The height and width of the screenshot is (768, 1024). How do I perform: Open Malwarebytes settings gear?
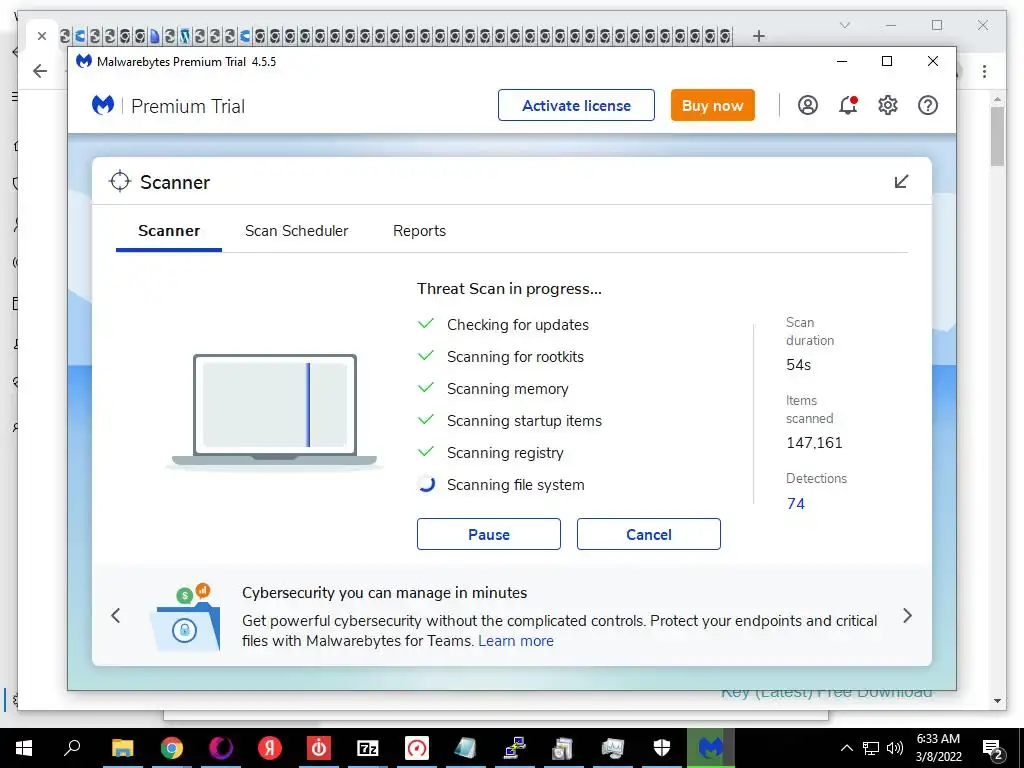pyautogui.click(x=888, y=105)
